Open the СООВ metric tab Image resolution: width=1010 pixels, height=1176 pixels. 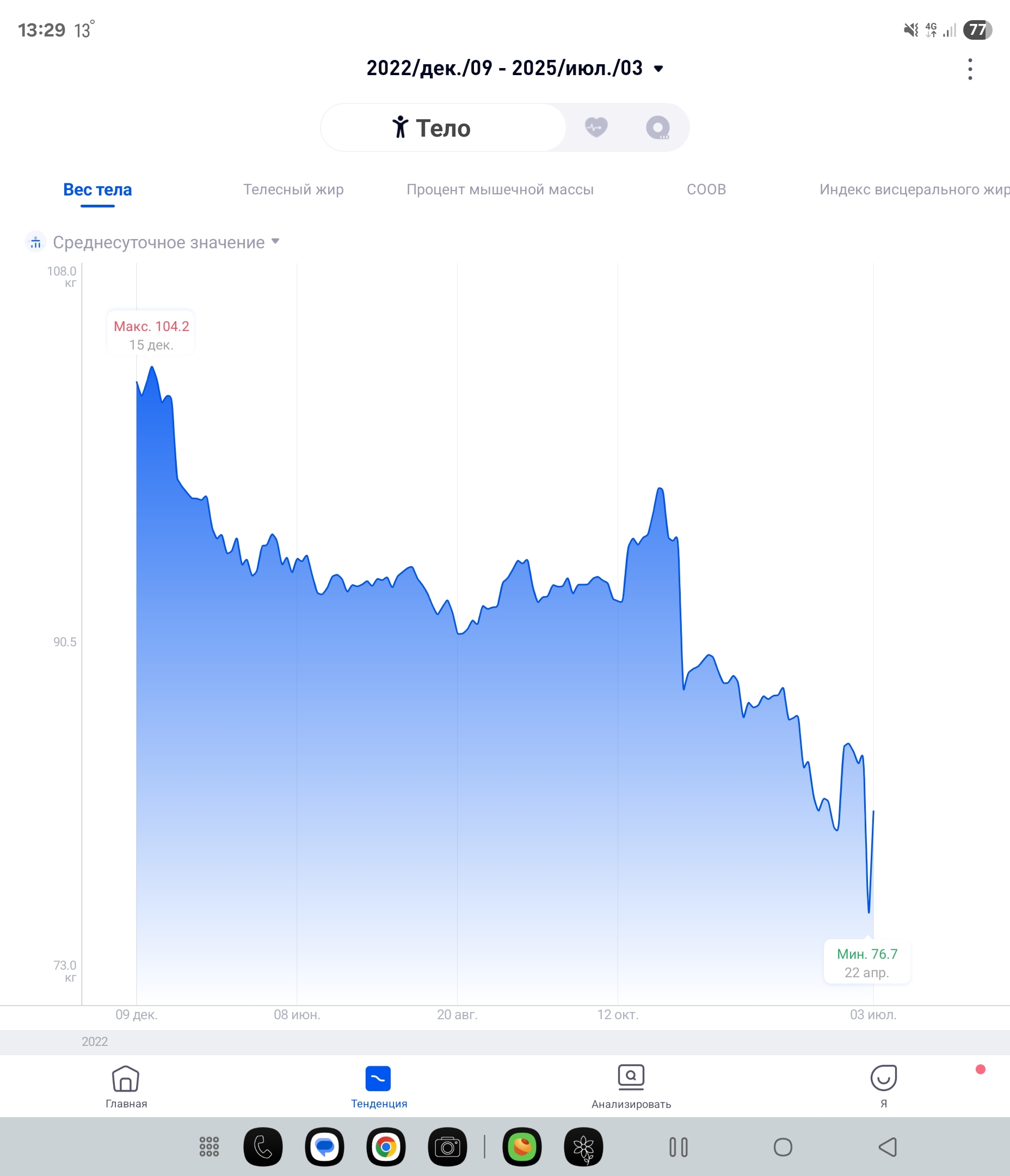[x=706, y=189]
